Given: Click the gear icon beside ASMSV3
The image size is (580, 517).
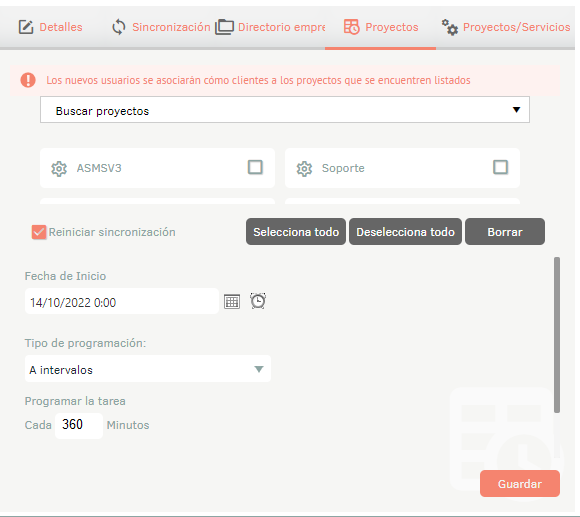Looking at the screenshot, I should pyautogui.click(x=59, y=169).
